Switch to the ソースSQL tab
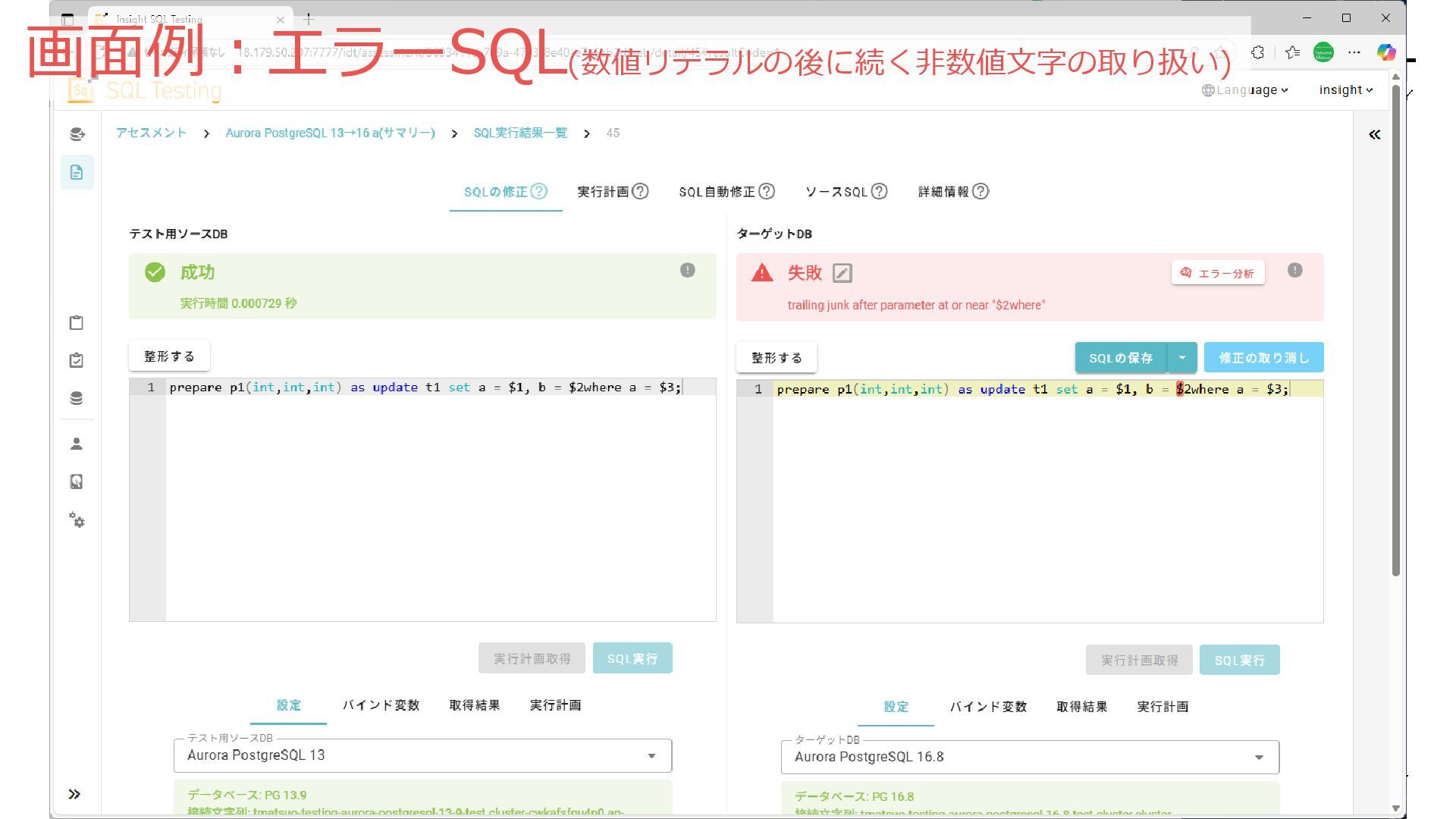Viewport: 1456px width, 819px height. pyautogui.click(x=836, y=192)
